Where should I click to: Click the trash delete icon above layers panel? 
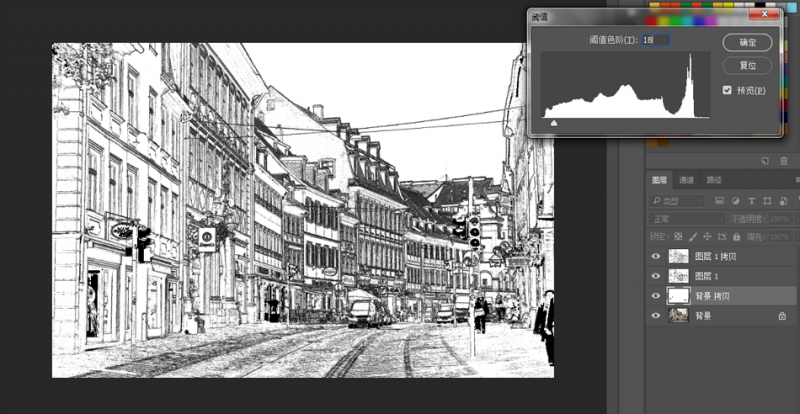click(784, 160)
